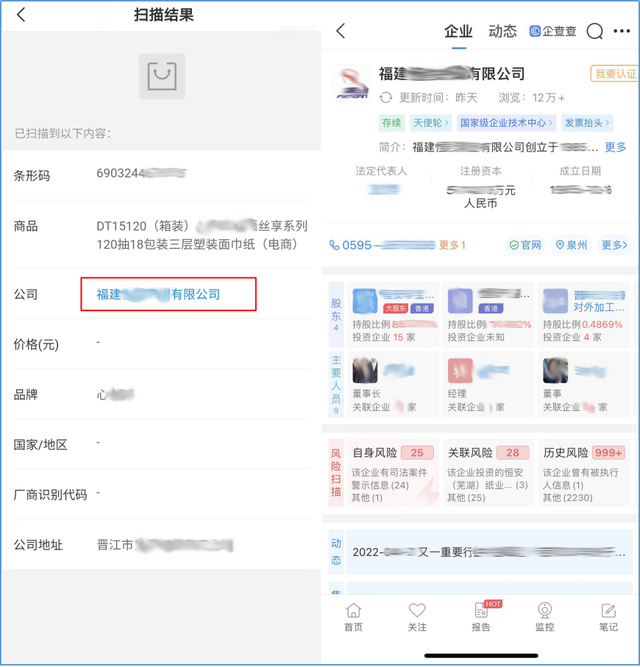Expand the 天使轮 funding tag
640x667 pixels.
[431, 123]
